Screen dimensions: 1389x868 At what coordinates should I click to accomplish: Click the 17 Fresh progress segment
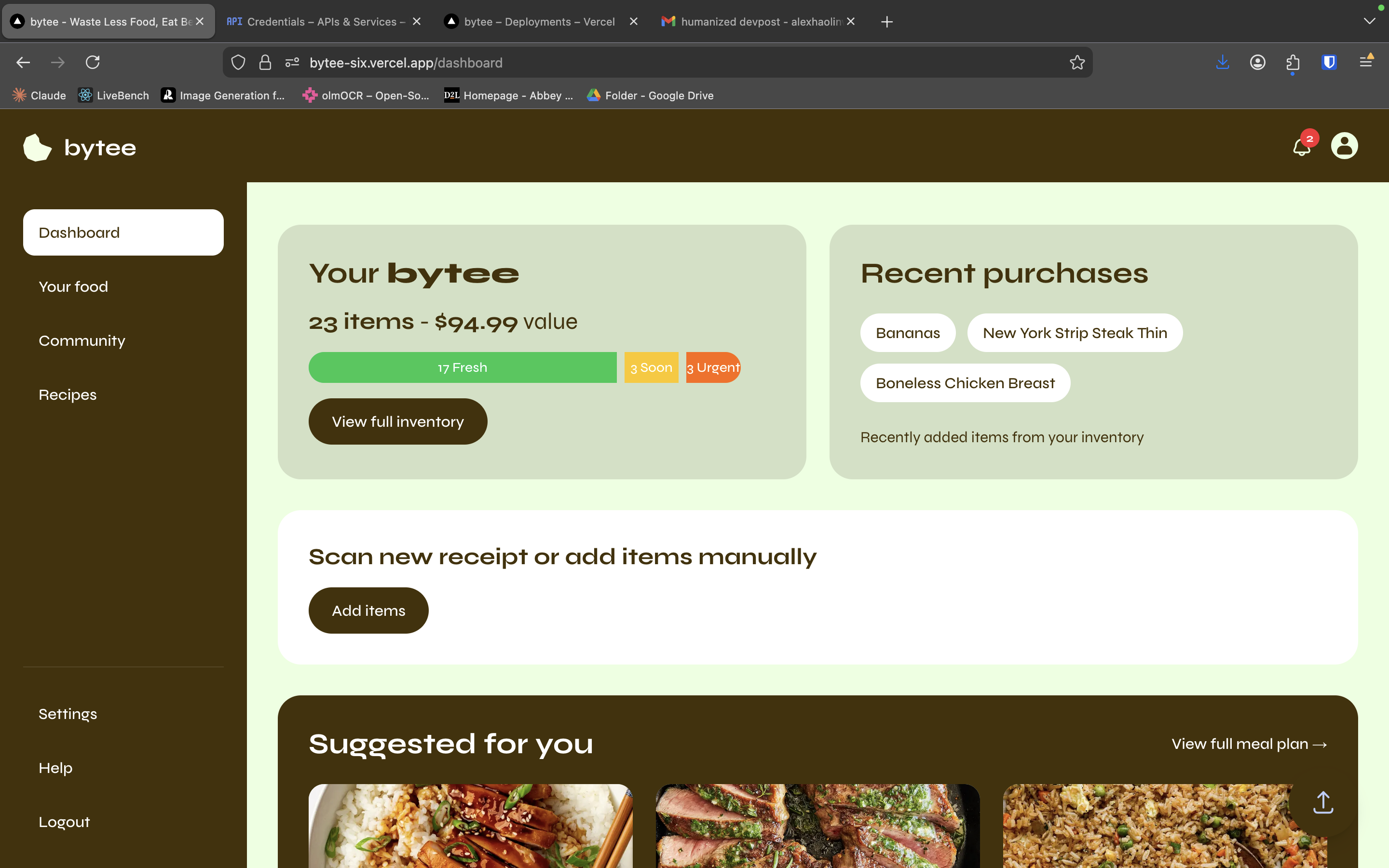pos(462,367)
